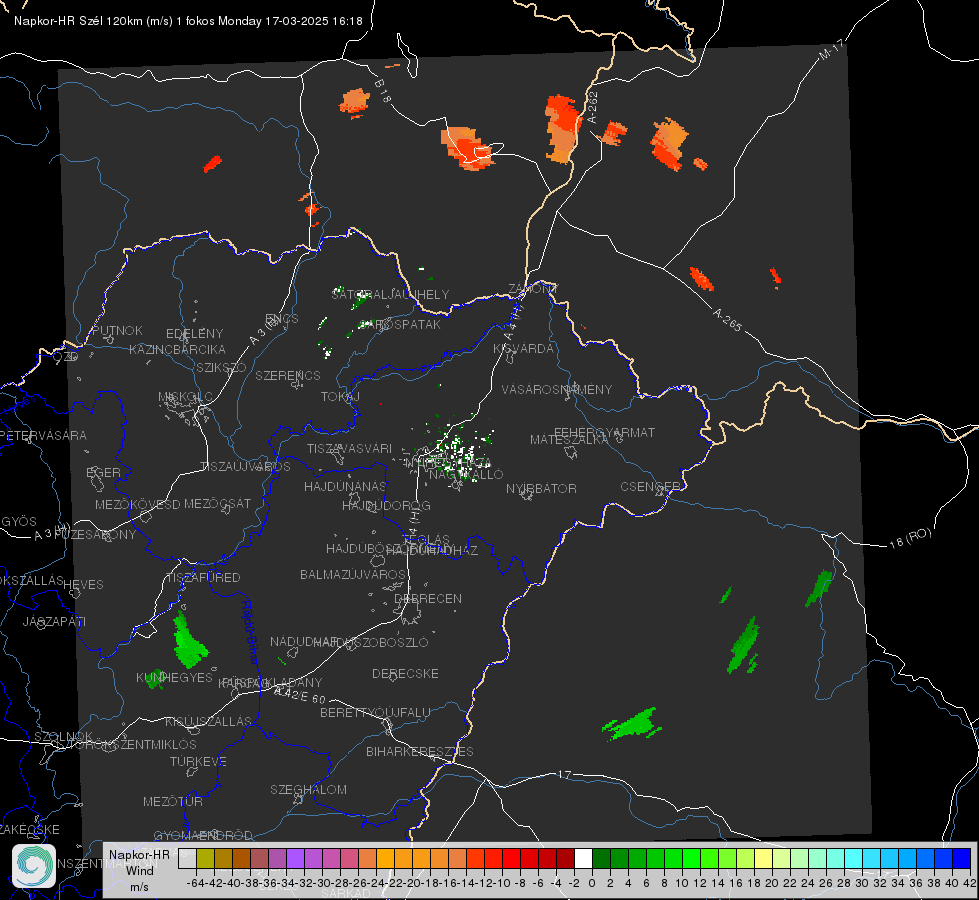Select the MEZŐTÚR label
This screenshot has width=979, height=900.
[x=173, y=801]
